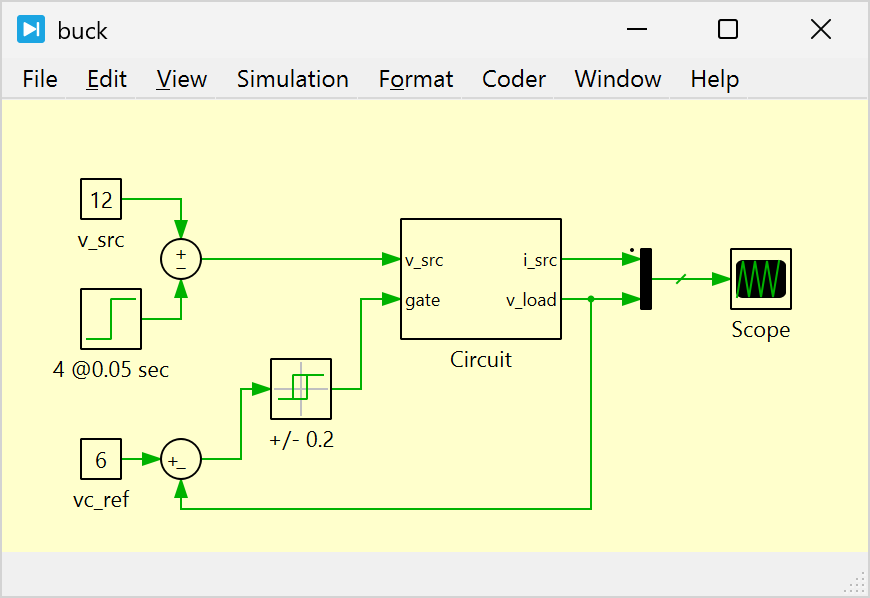Click the step source block icon
The width and height of the screenshot is (870, 598).
[x=111, y=319]
